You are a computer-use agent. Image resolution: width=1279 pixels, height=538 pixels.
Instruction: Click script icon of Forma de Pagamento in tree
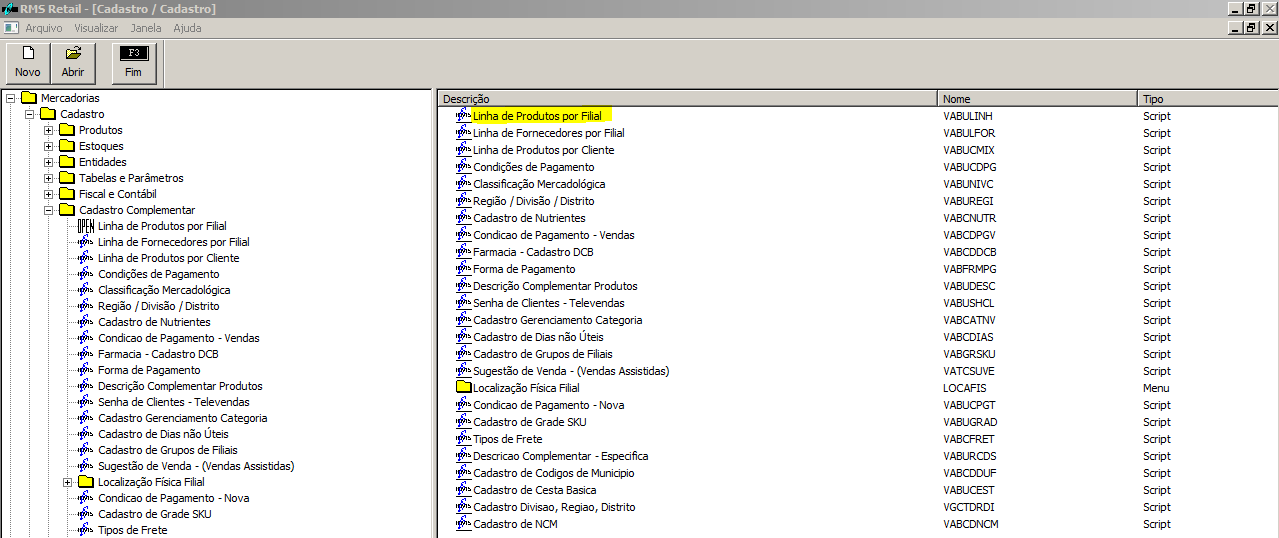(86, 370)
